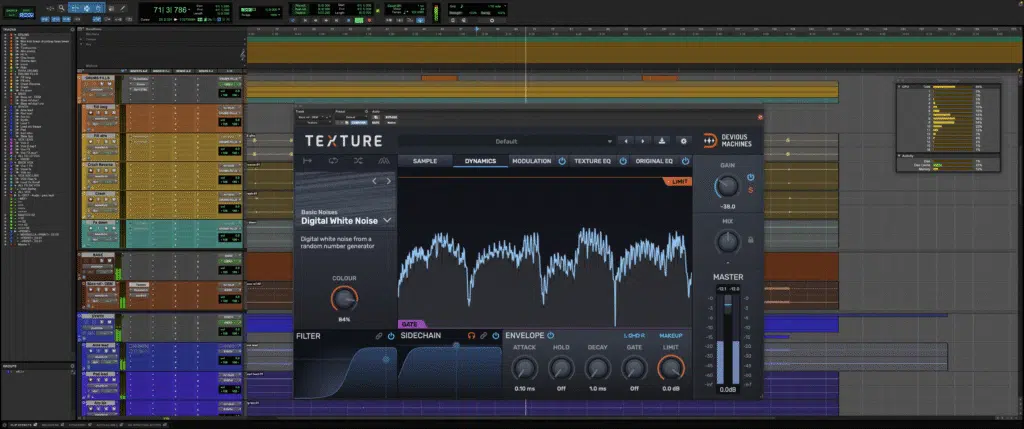Click the Master fader handle
Screen dimensions: 1024x429
728,303
